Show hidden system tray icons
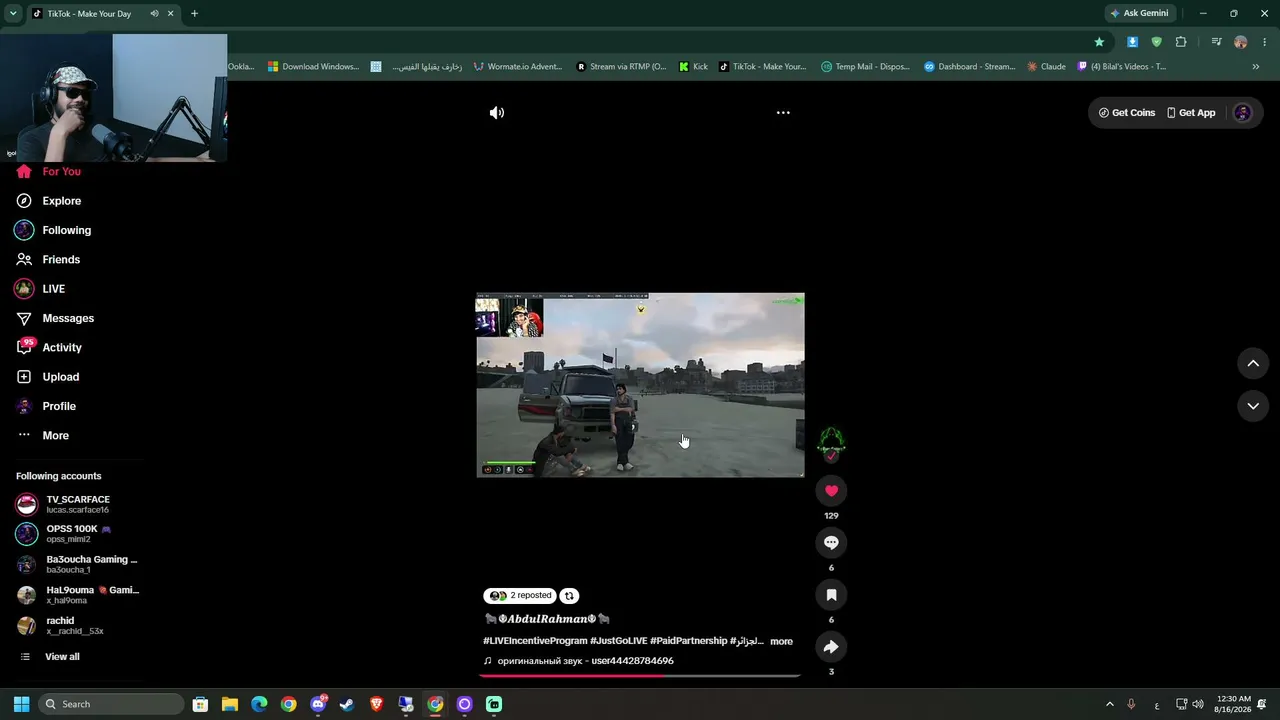This screenshot has width=1280, height=720. 1109,704
